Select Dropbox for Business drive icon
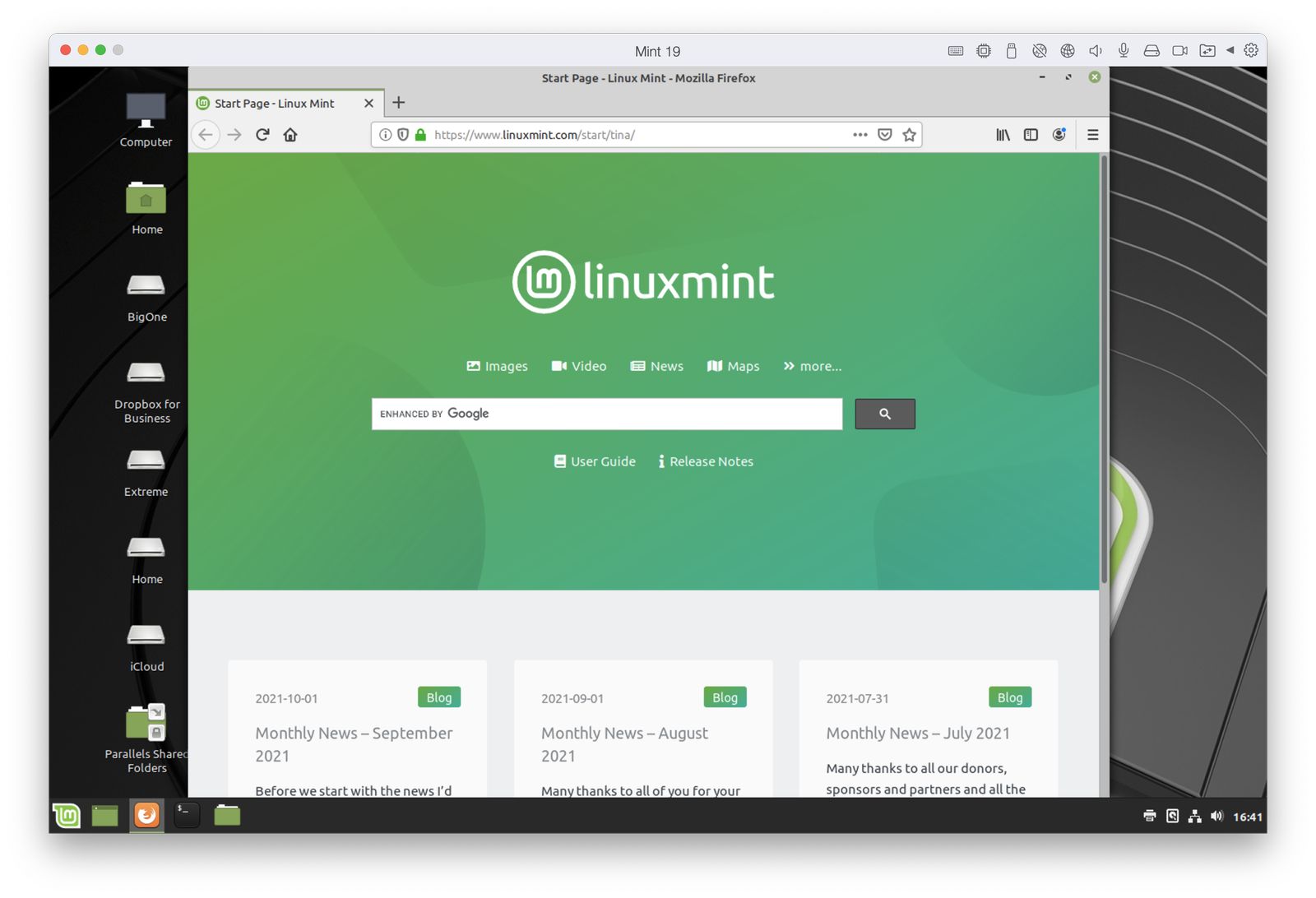Viewport: 1316px width, 898px height. (x=146, y=391)
